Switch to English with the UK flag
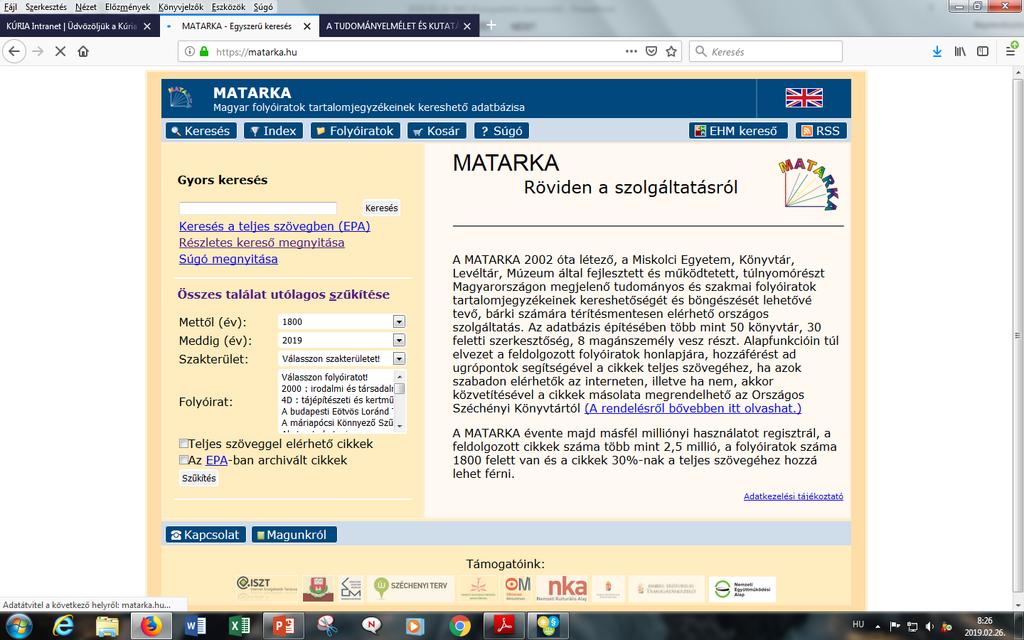This screenshot has width=1024, height=640. click(x=804, y=98)
